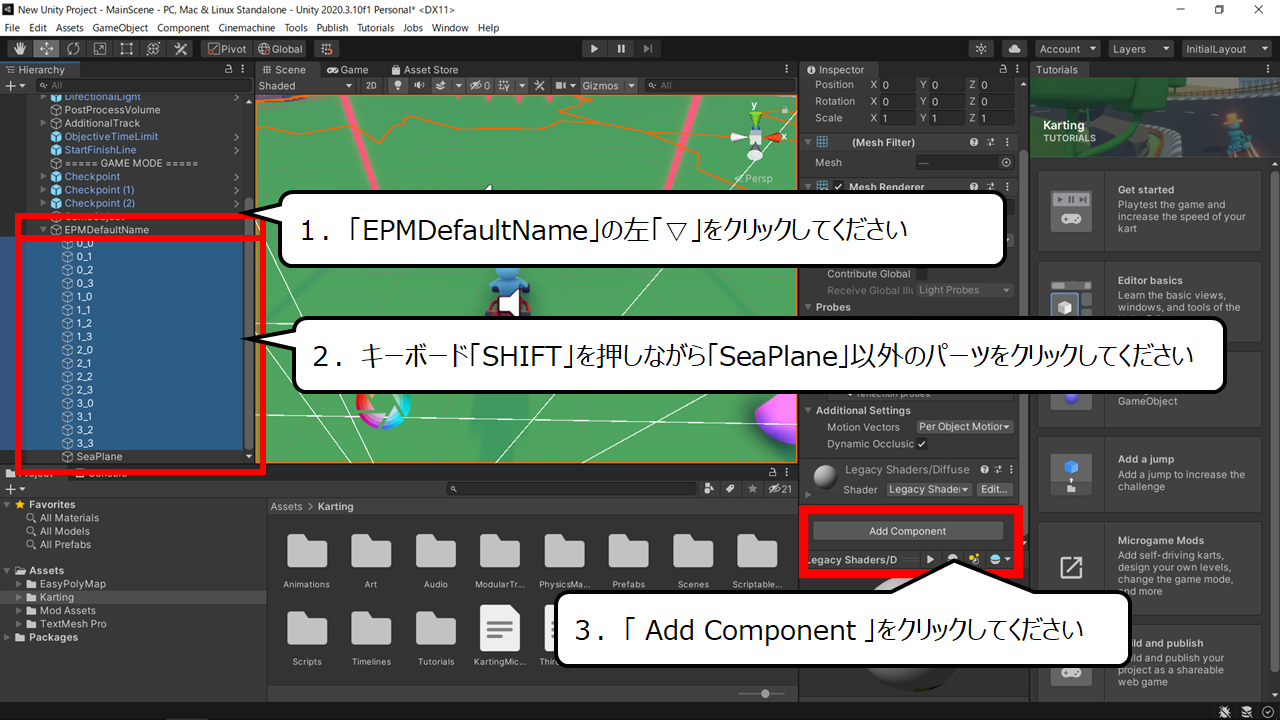The width and height of the screenshot is (1280, 720).
Task: Open Mesh Renderer help icon
Action: [974, 187]
